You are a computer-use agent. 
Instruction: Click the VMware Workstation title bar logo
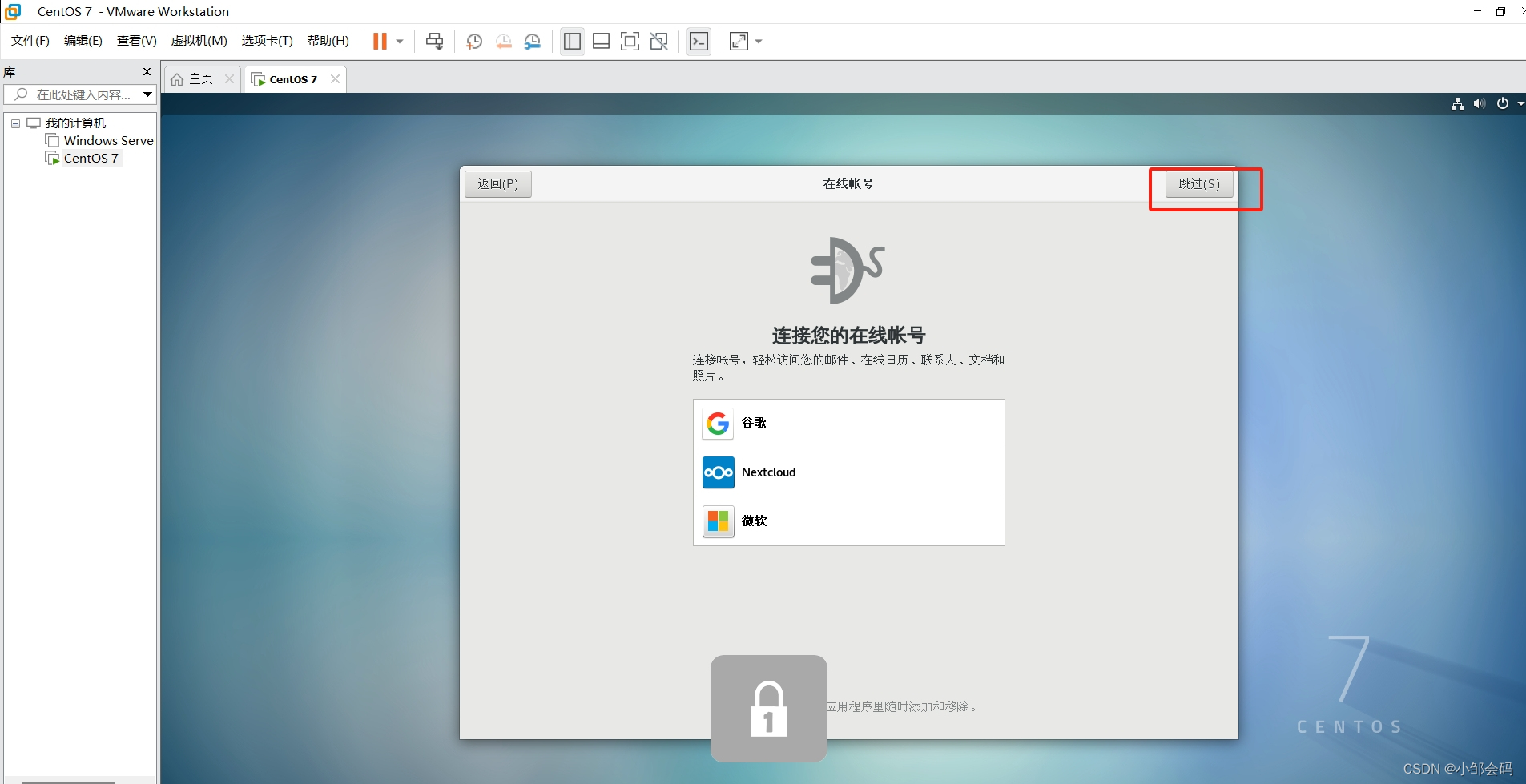pyautogui.click(x=13, y=11)
